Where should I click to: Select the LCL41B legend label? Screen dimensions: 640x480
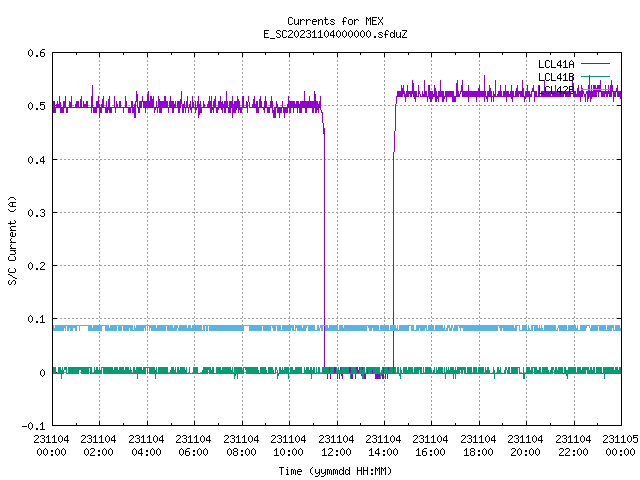coord(556,77)
